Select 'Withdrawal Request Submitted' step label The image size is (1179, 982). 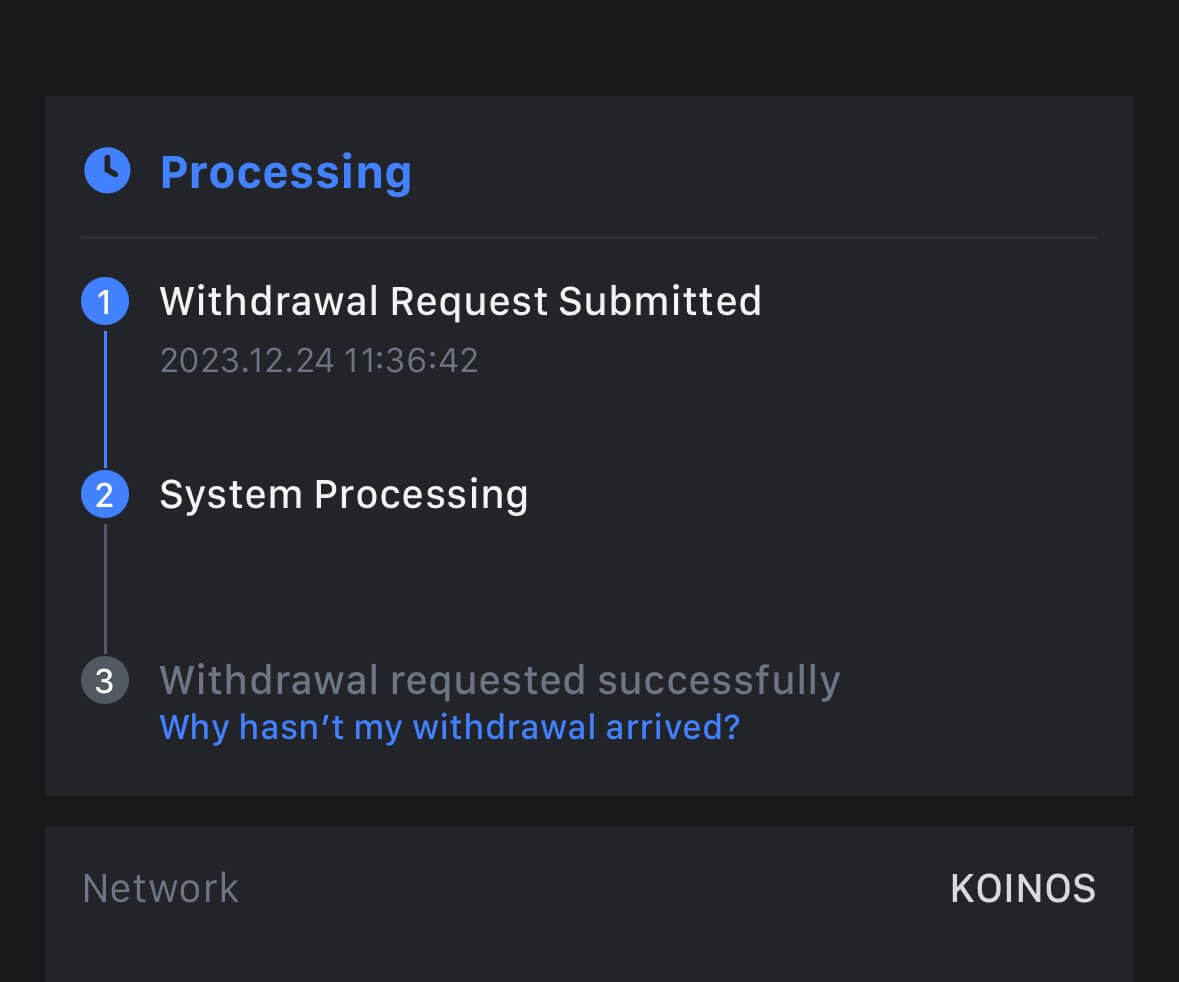point(460,301)
